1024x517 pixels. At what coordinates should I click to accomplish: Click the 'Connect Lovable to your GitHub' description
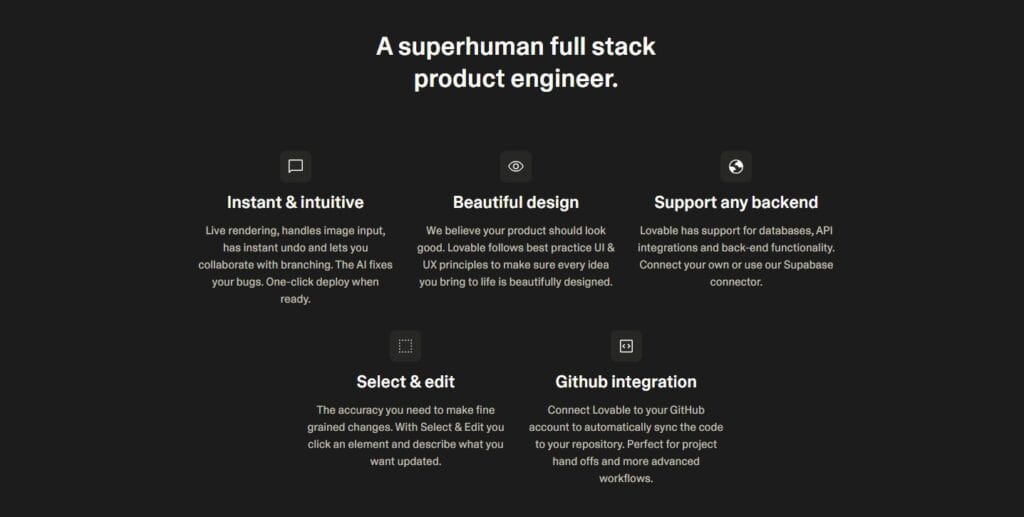pyautogui.click(x=626, y=444)
